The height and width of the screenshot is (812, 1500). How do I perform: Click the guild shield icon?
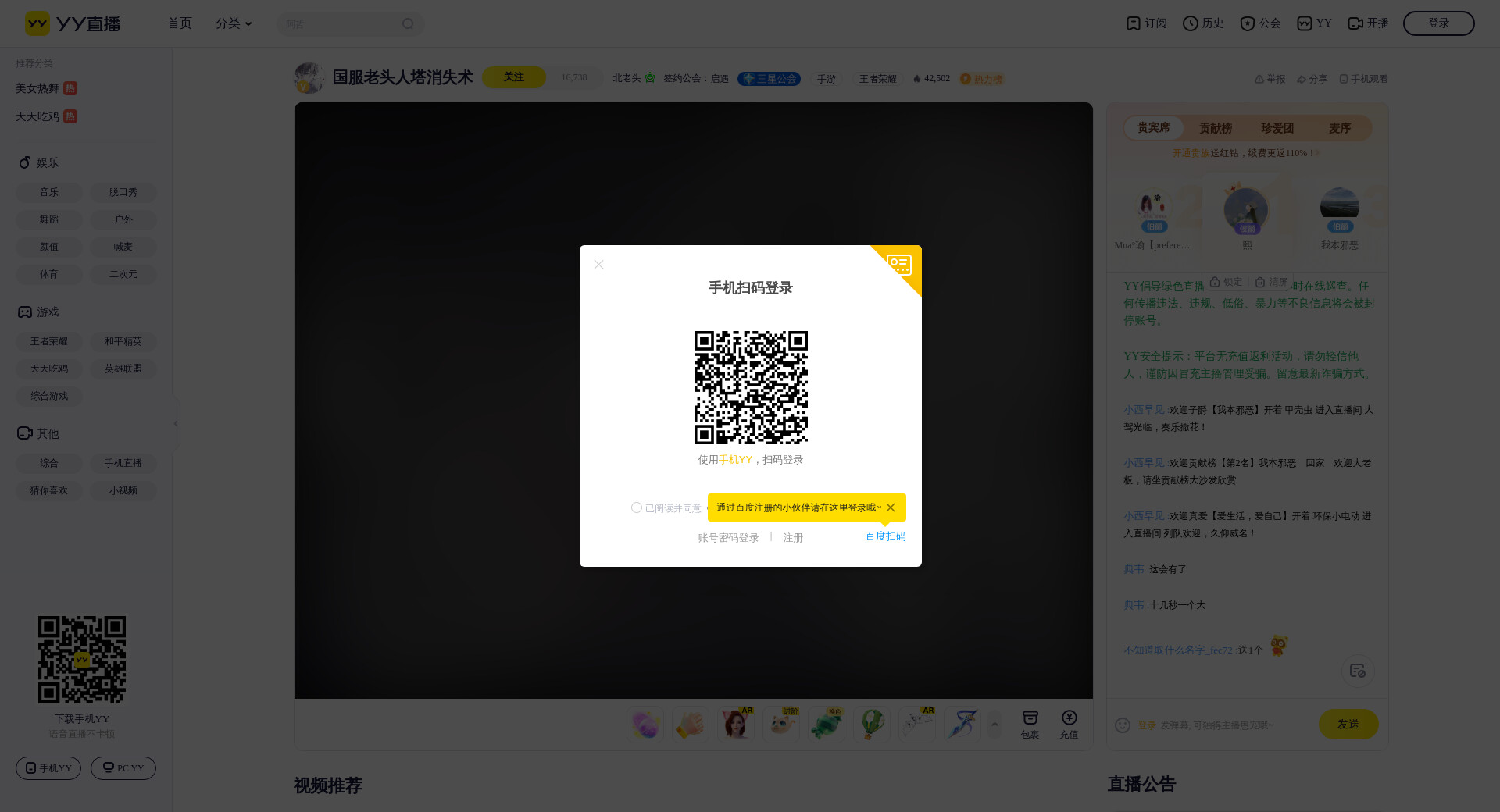pos(1247,23)
